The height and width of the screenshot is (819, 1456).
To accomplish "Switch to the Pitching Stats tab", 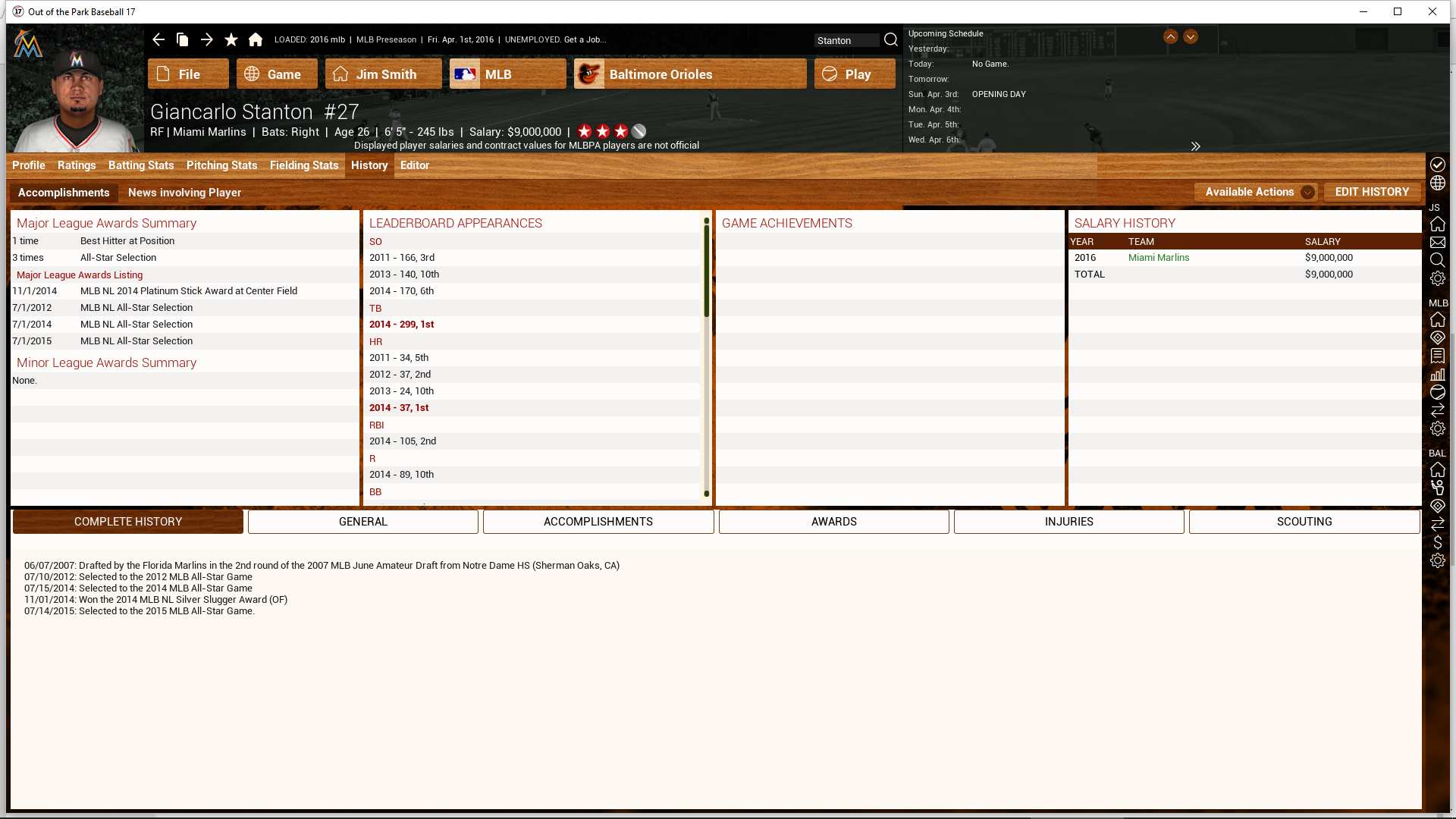I will 222,165.
